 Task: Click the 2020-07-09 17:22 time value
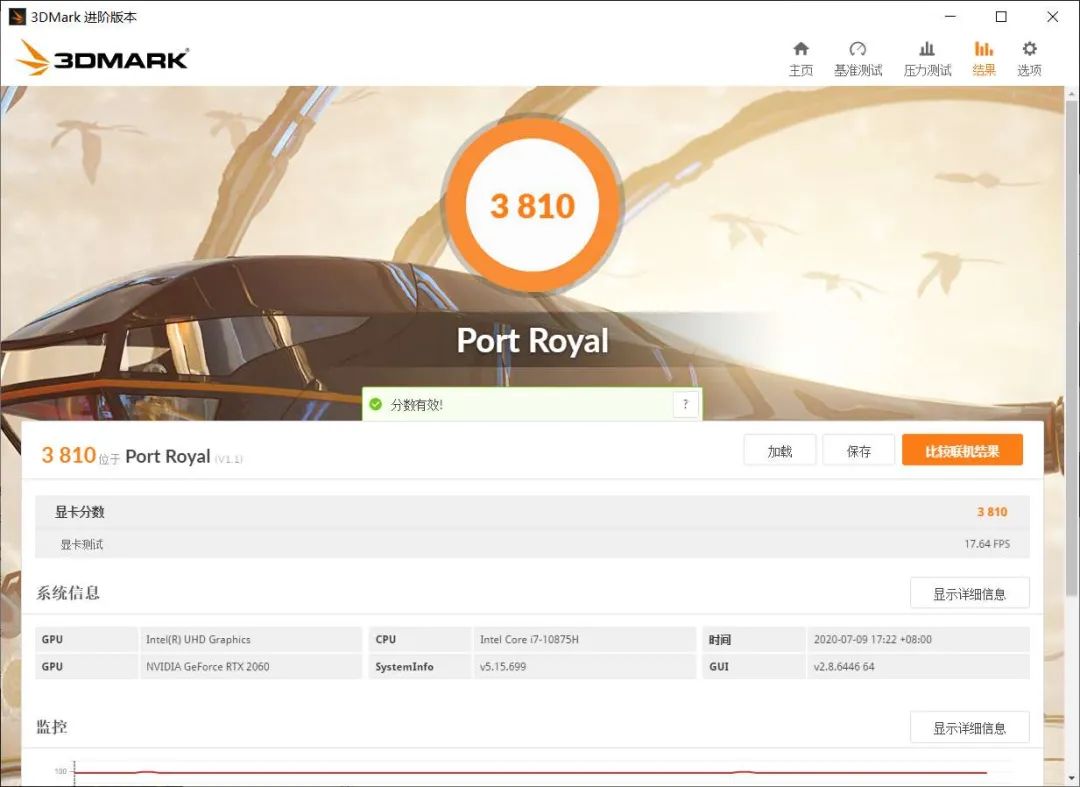click(918, 639)
